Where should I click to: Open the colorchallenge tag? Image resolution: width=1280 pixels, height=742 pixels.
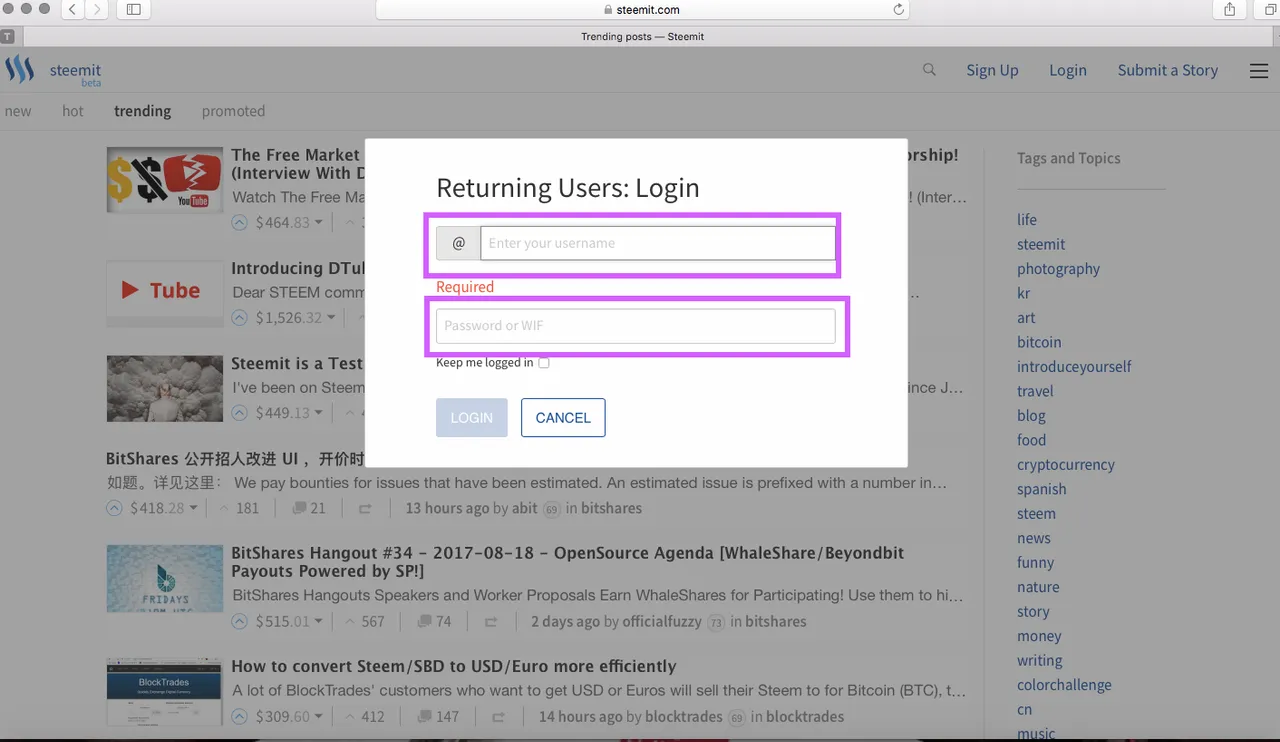tap(1064, 685)
